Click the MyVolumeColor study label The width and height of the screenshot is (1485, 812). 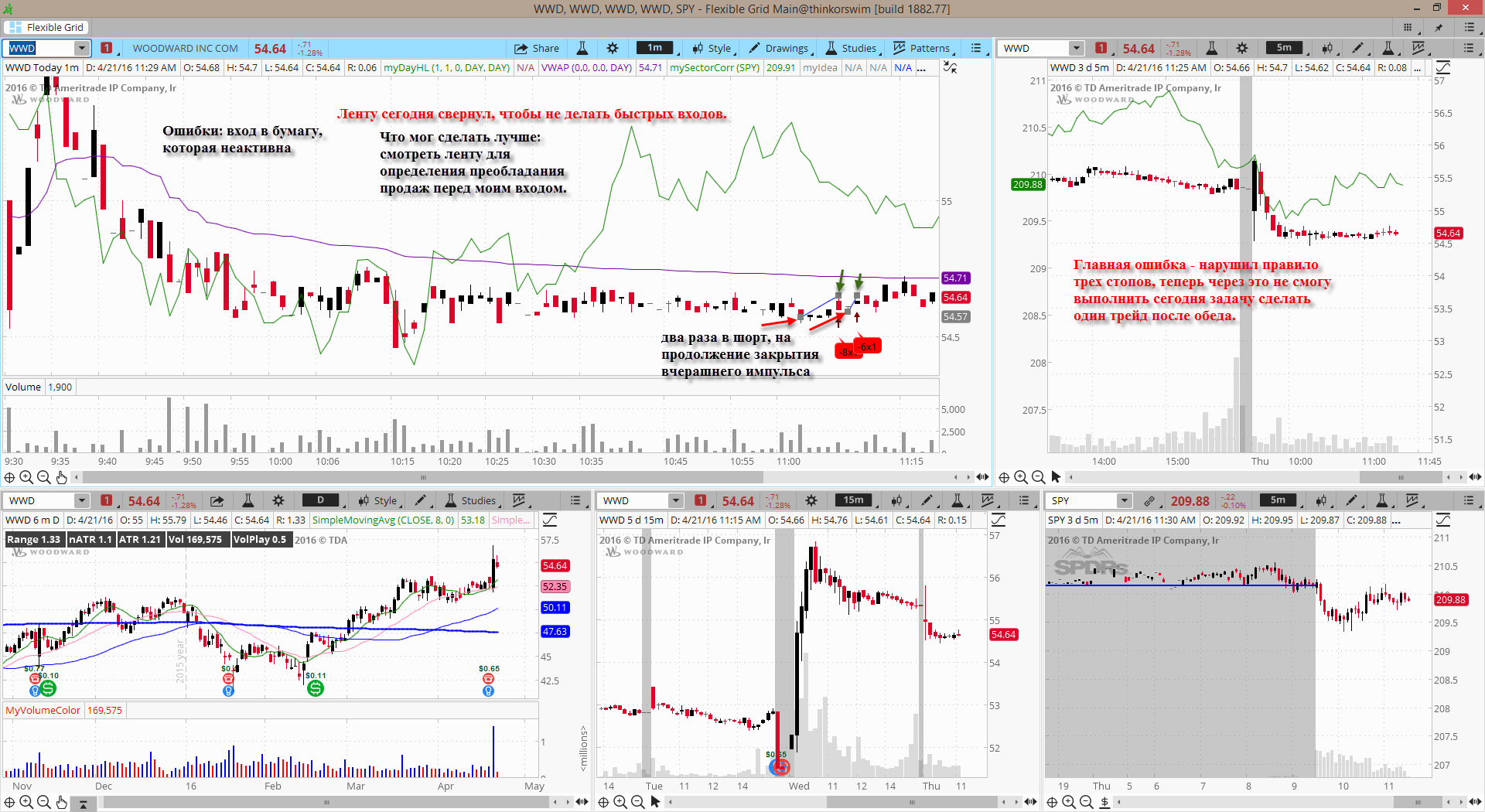point(43,710)
